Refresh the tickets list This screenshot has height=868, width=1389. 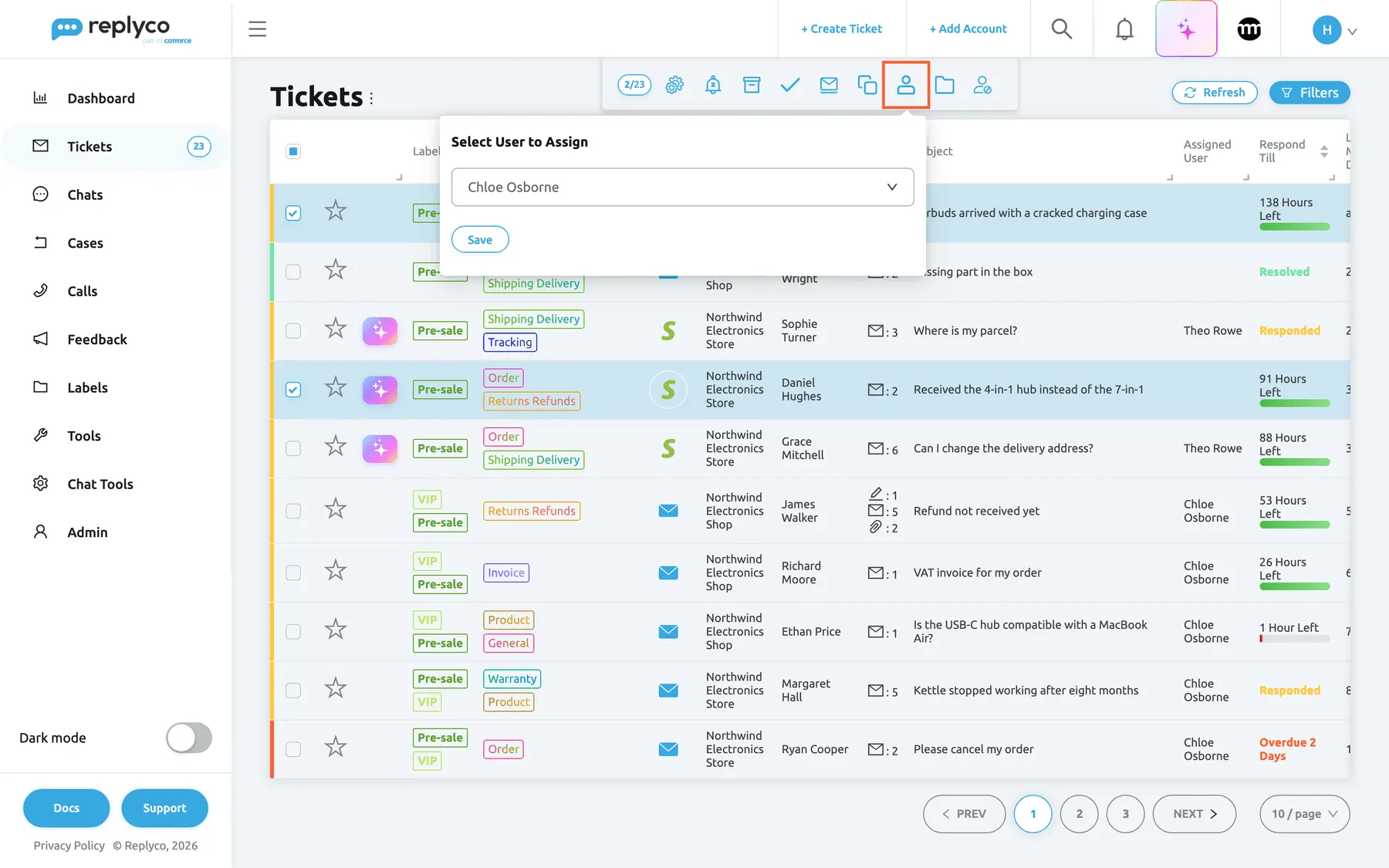(1215, 93)
